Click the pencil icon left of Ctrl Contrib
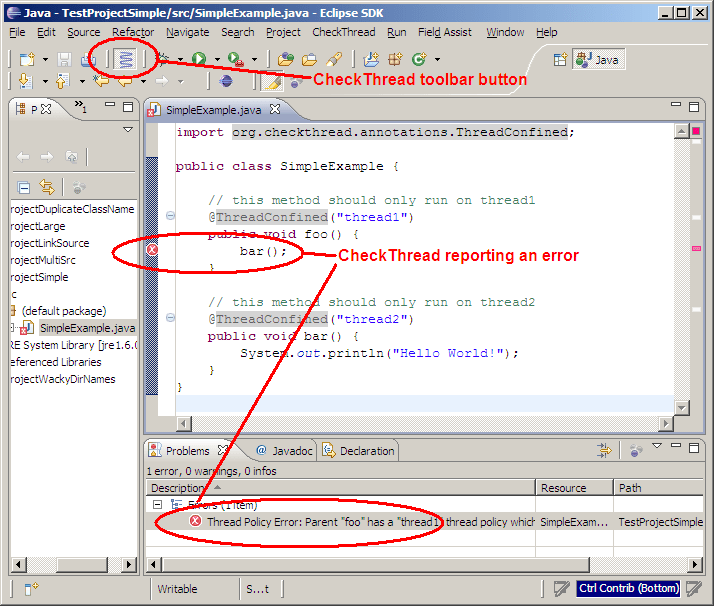The height and width of the screenshot is (606, 714). [561, 588]
